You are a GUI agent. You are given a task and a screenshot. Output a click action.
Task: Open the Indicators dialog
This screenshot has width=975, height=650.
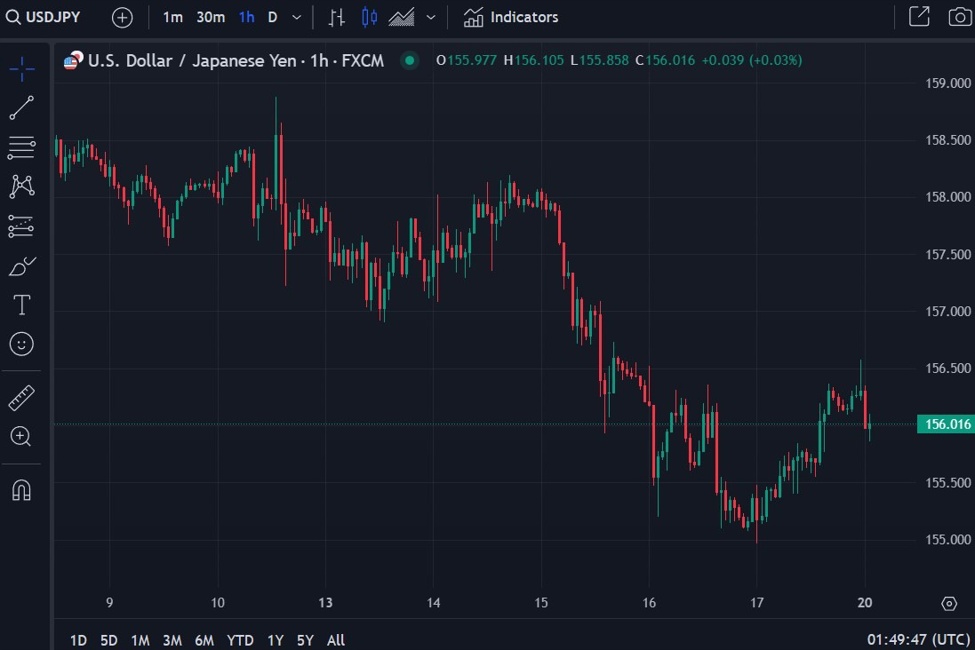[510, 17]
